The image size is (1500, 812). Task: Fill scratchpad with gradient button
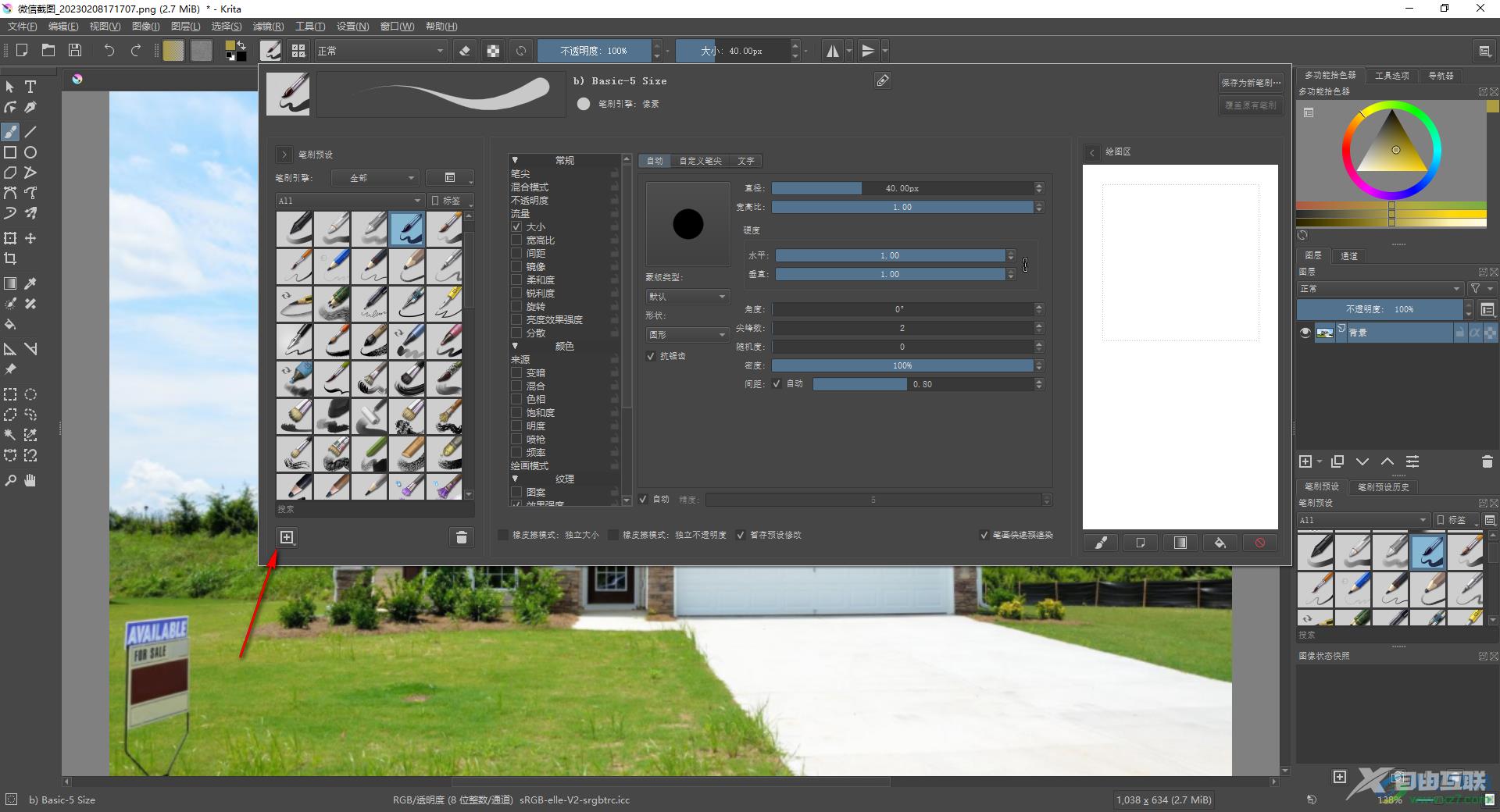[x=1180, y=543]
